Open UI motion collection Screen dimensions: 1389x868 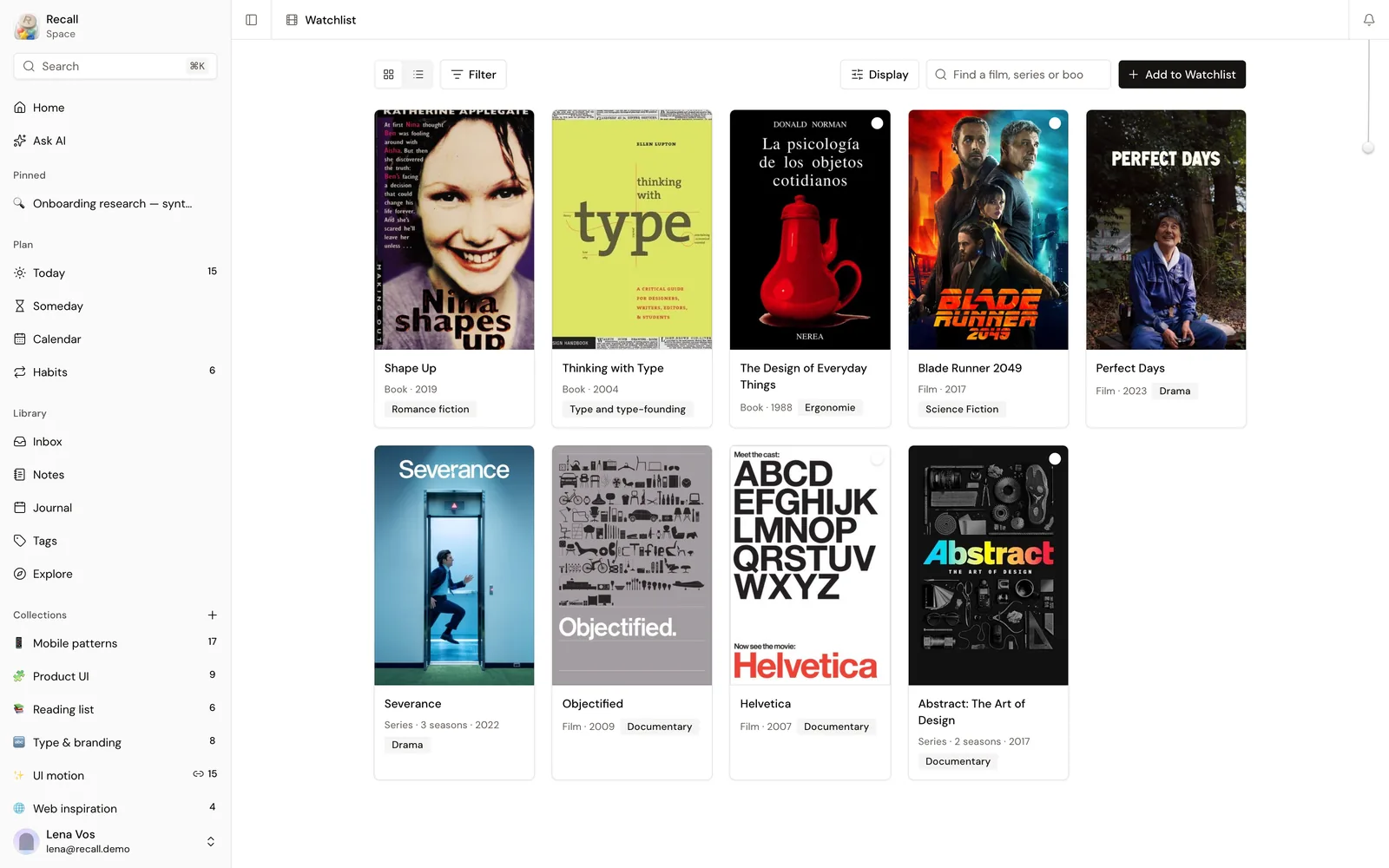click(x=115, y=775)
